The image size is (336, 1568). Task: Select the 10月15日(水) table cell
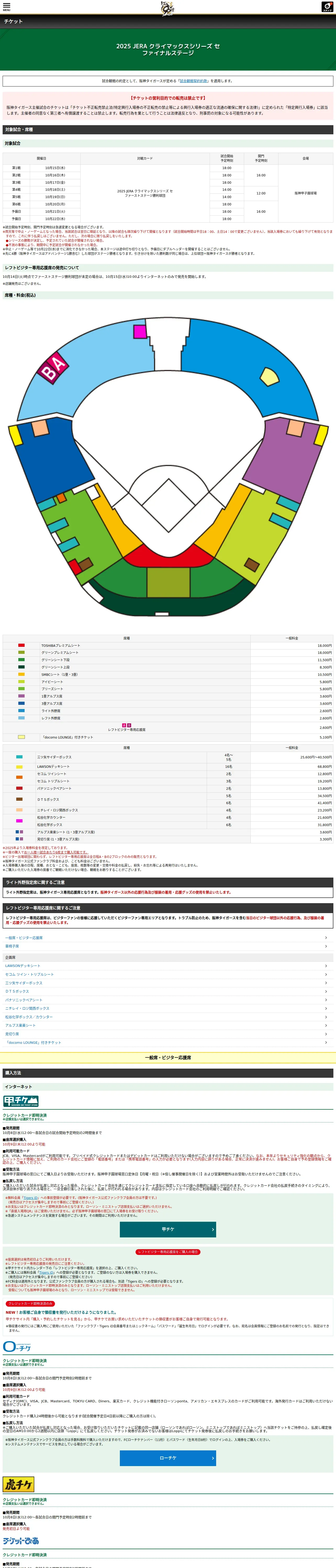[55, 168]
